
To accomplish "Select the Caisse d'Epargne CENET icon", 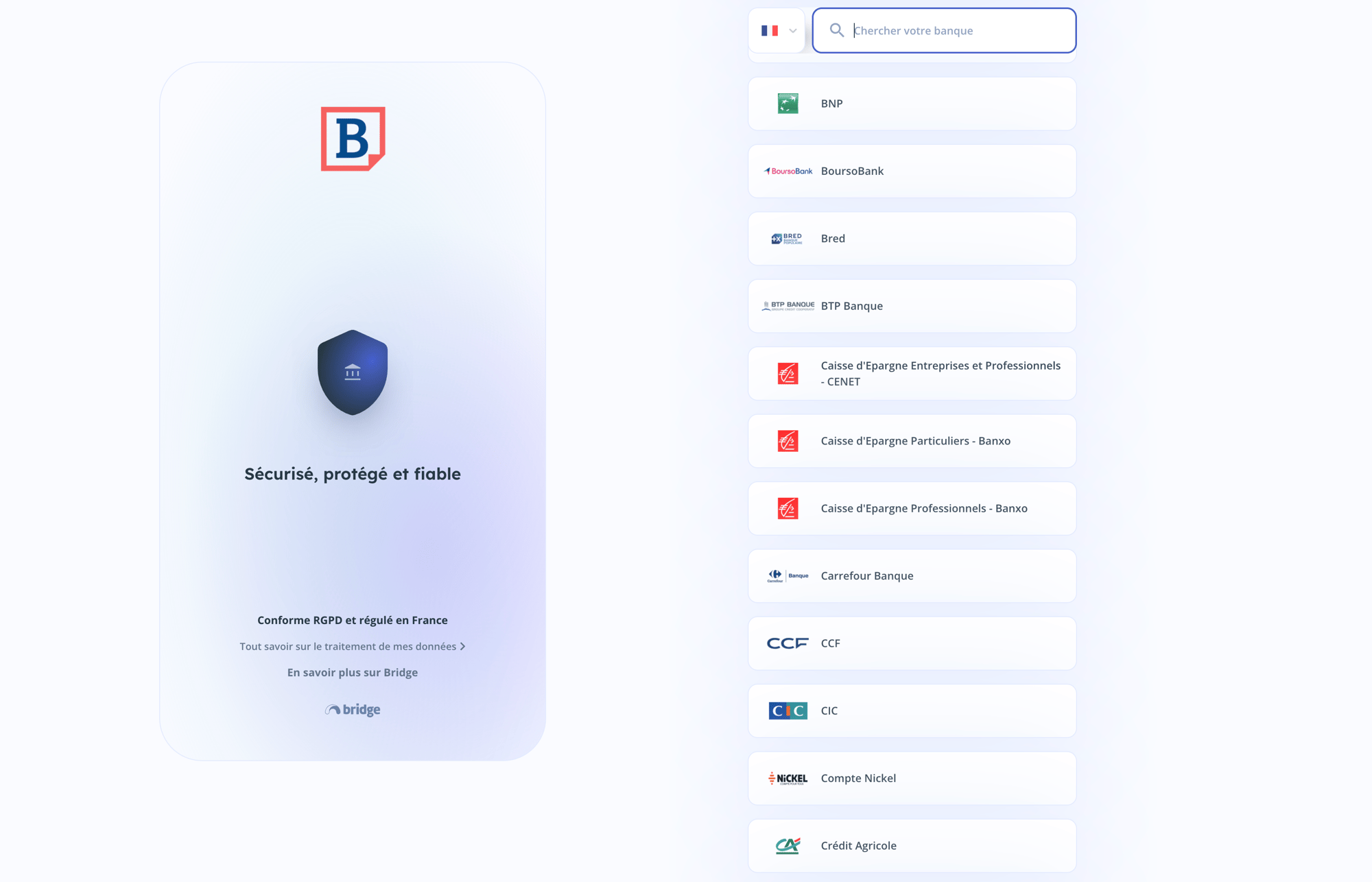I will [x=787, y=373].
